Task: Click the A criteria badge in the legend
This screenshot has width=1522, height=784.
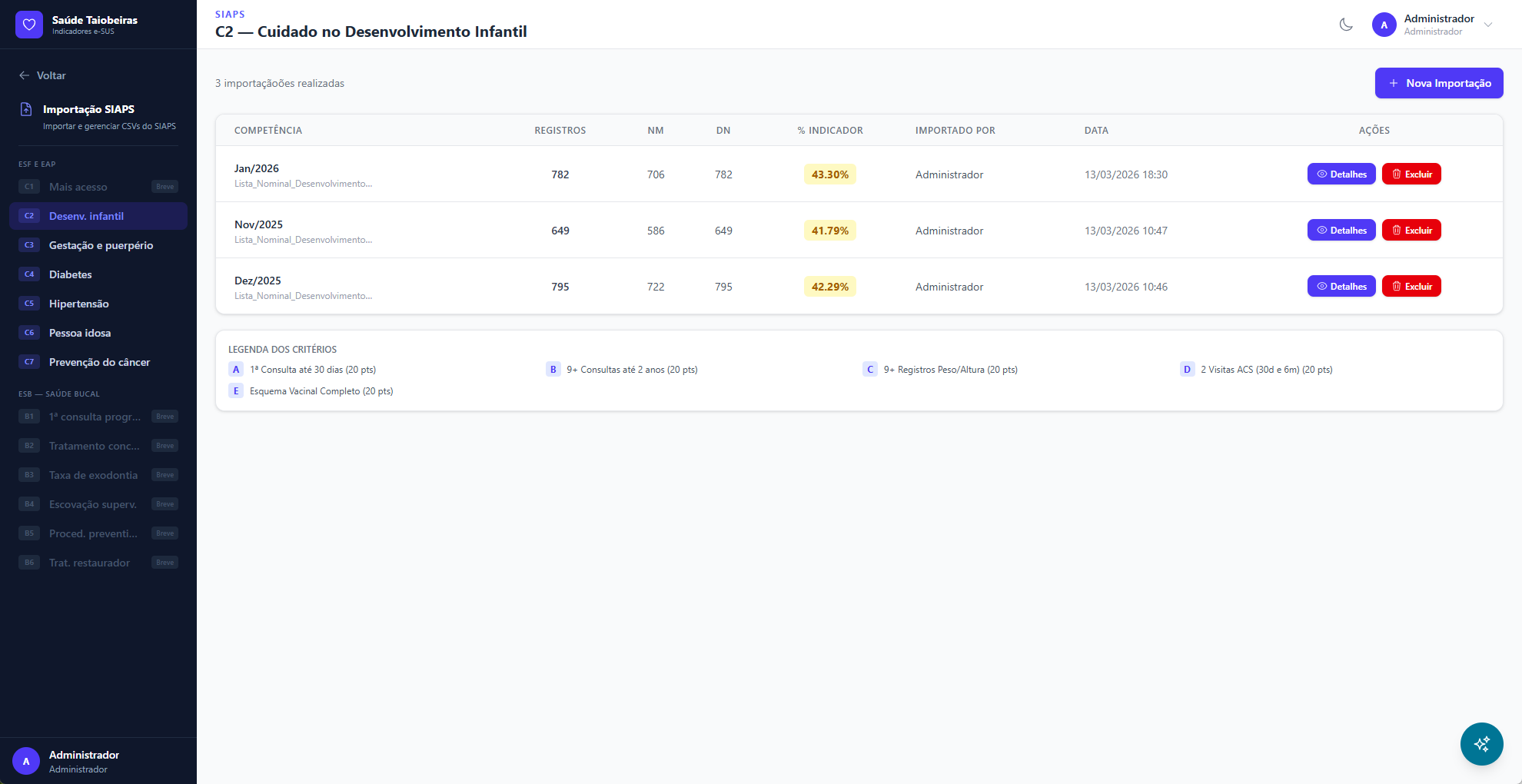Action: [236, 370]
